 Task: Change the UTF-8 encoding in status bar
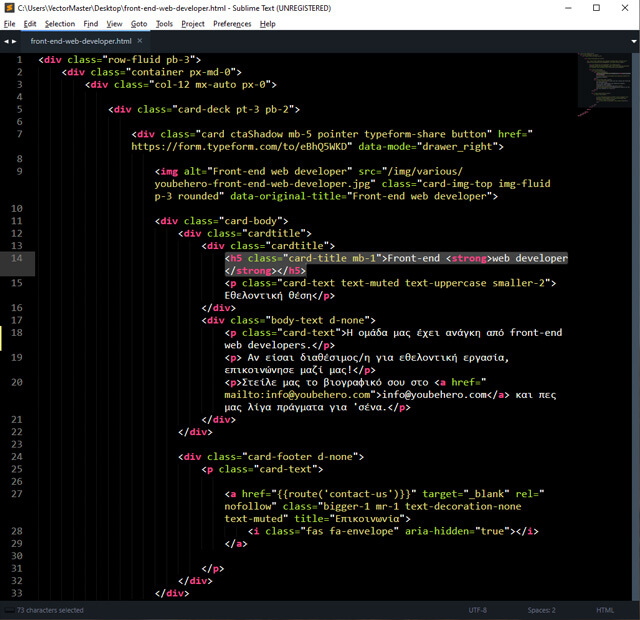478,610
